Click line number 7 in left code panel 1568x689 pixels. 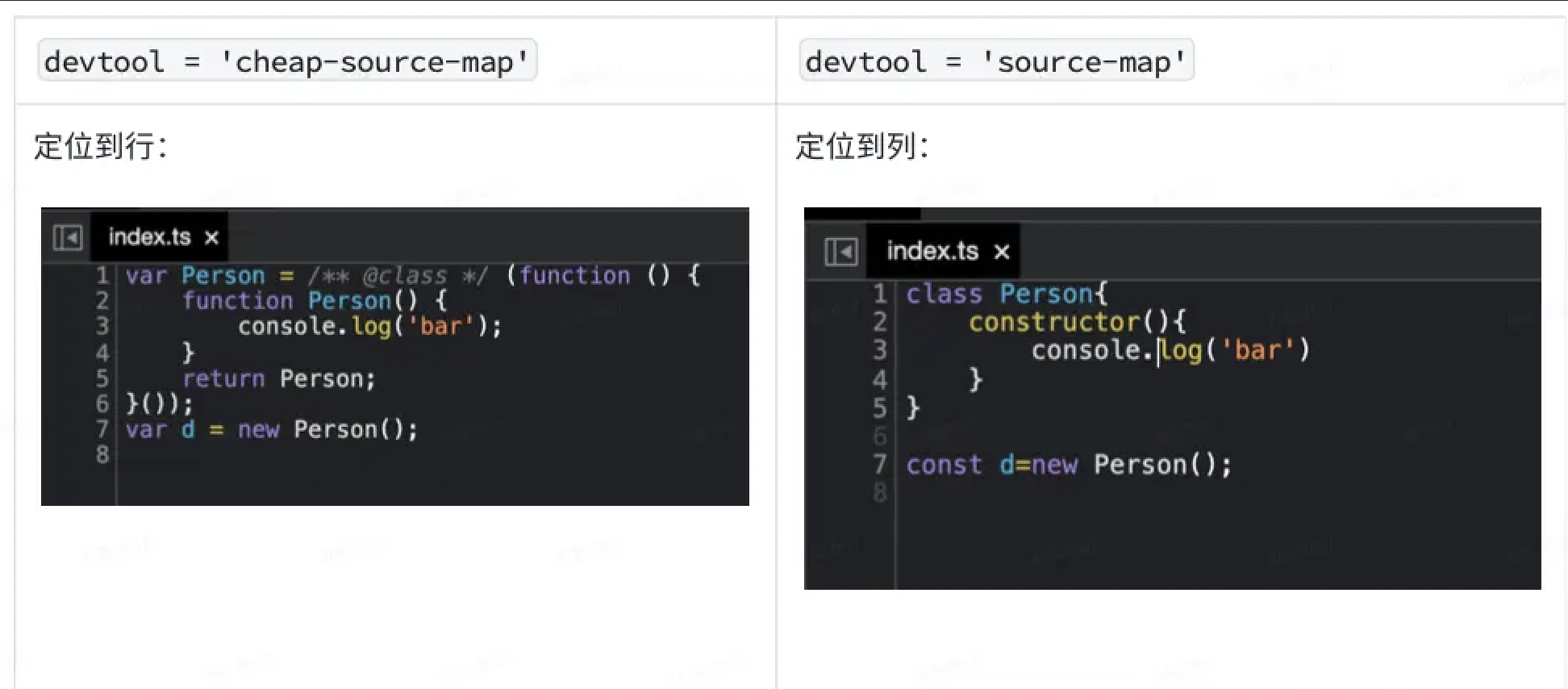pos(102,429)
